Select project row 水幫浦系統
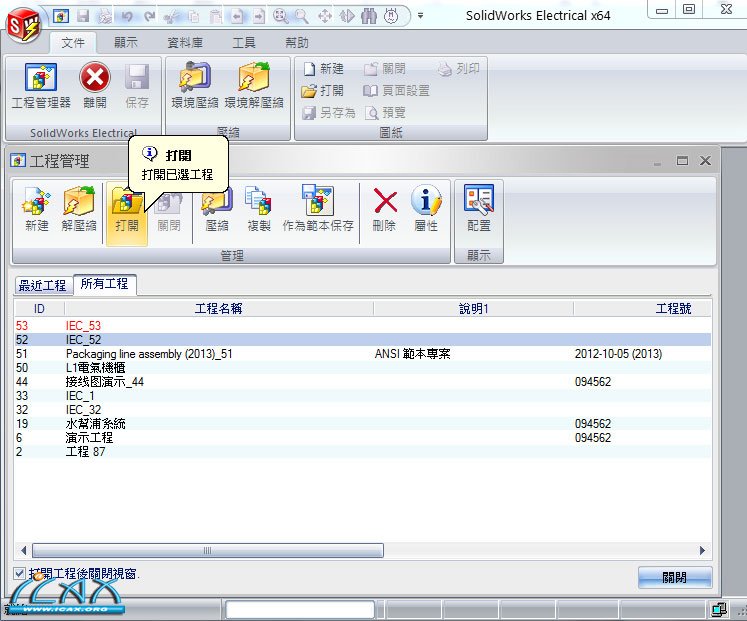Screen dimensions: 747x621 coord(363,424)
